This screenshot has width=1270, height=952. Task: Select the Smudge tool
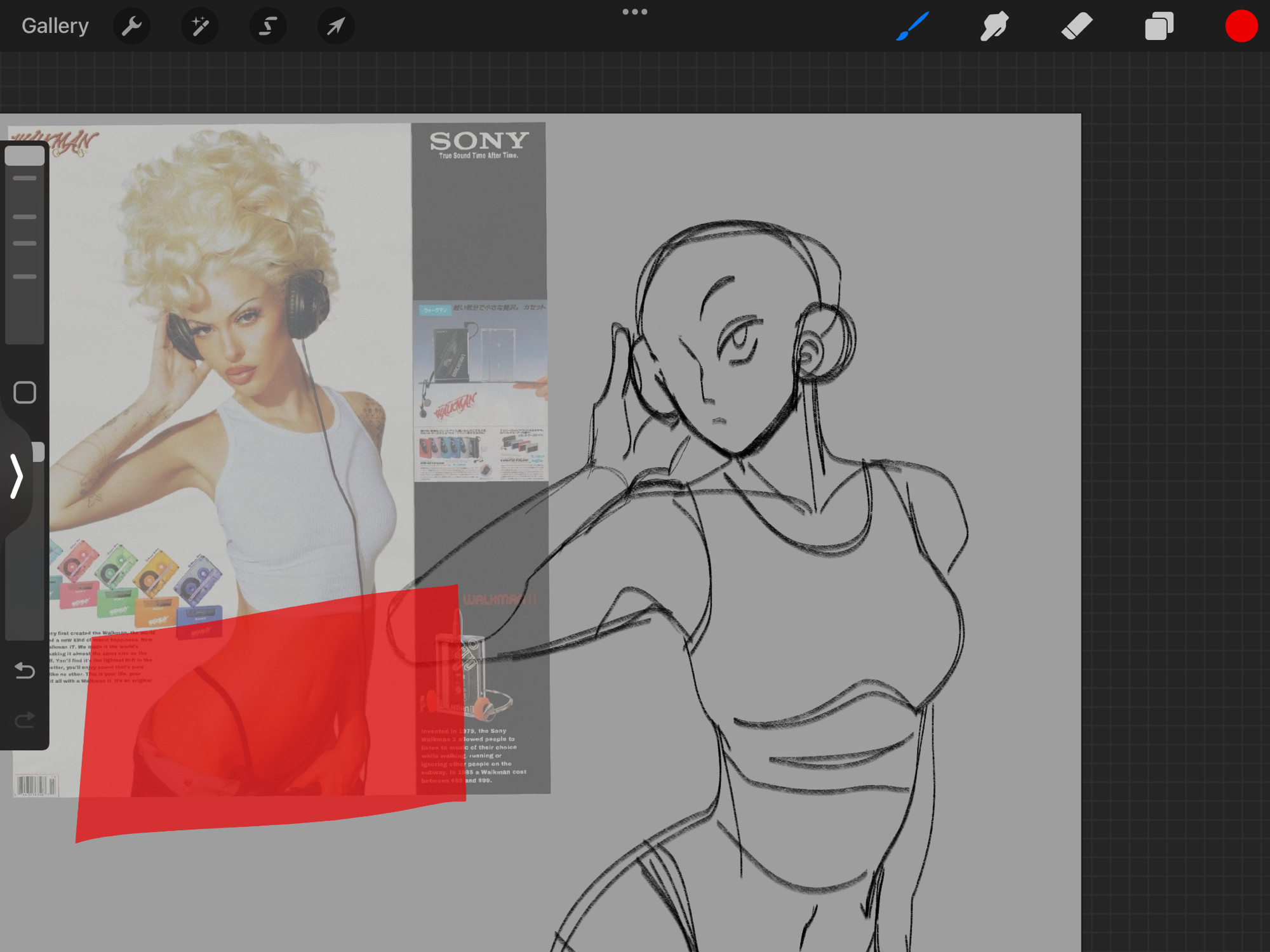coord(994,26)
